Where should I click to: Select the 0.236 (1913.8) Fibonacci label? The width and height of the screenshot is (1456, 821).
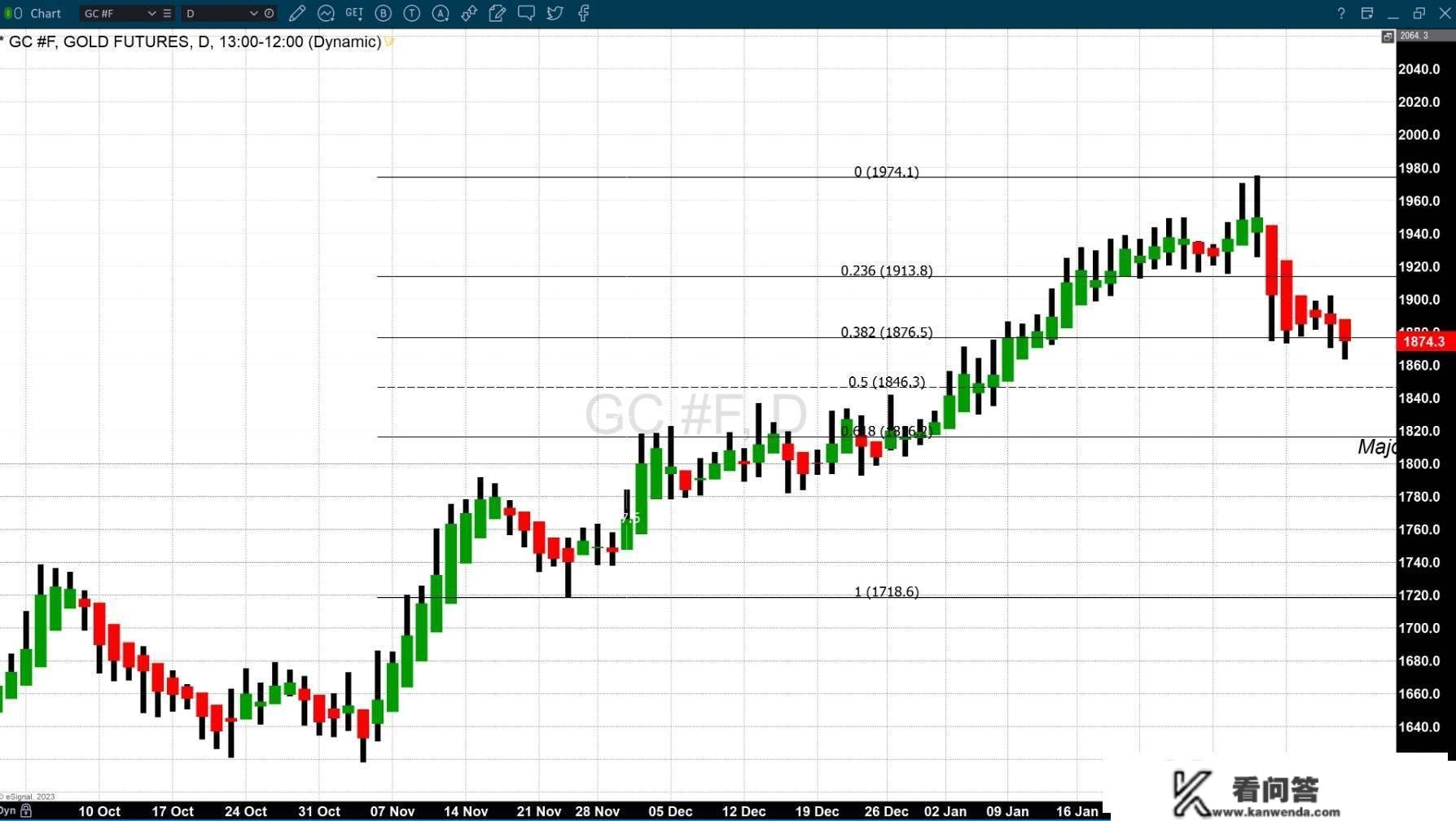tap(886, 270)
